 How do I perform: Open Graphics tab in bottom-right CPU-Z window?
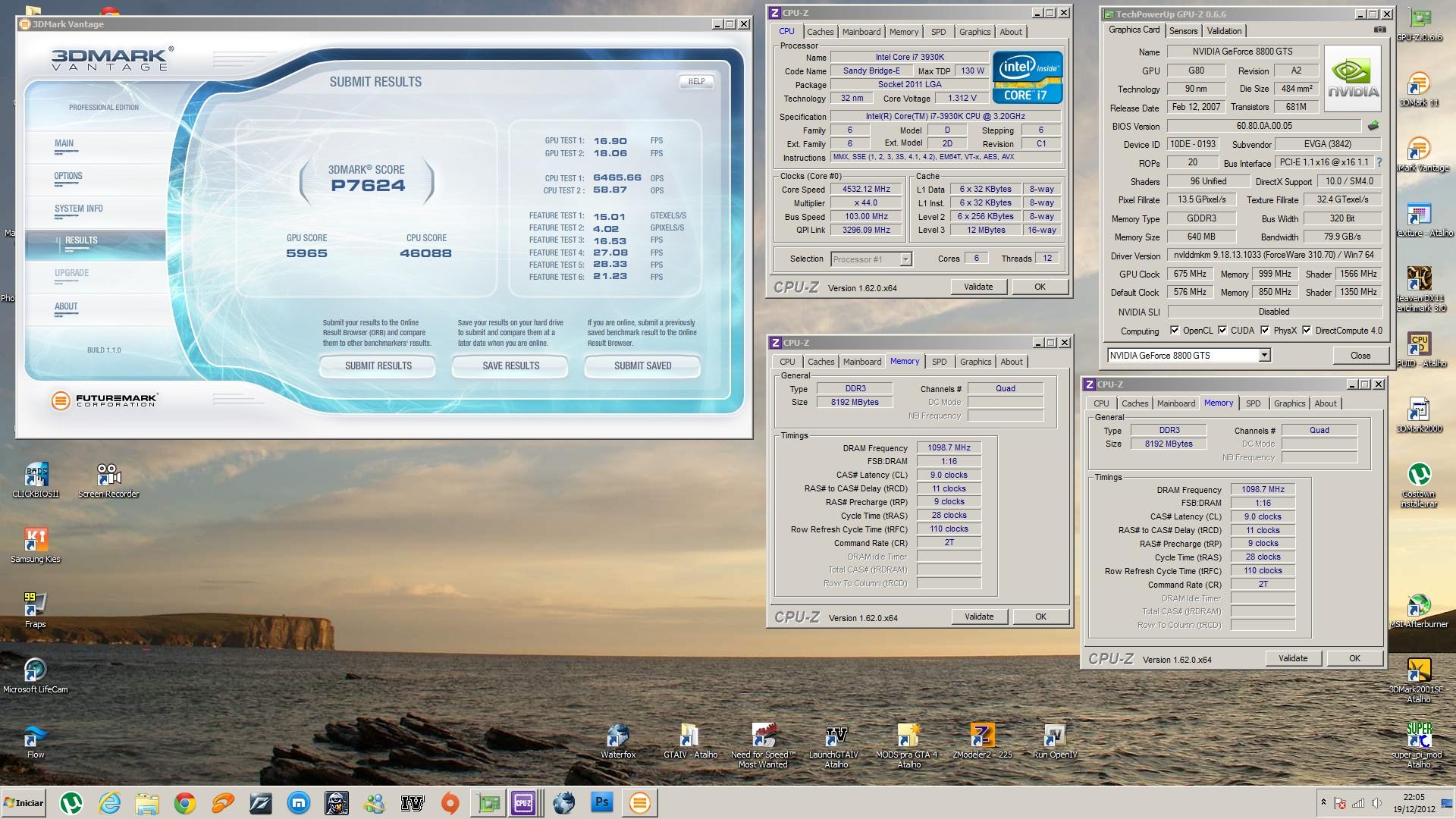tap(1289, 403)
